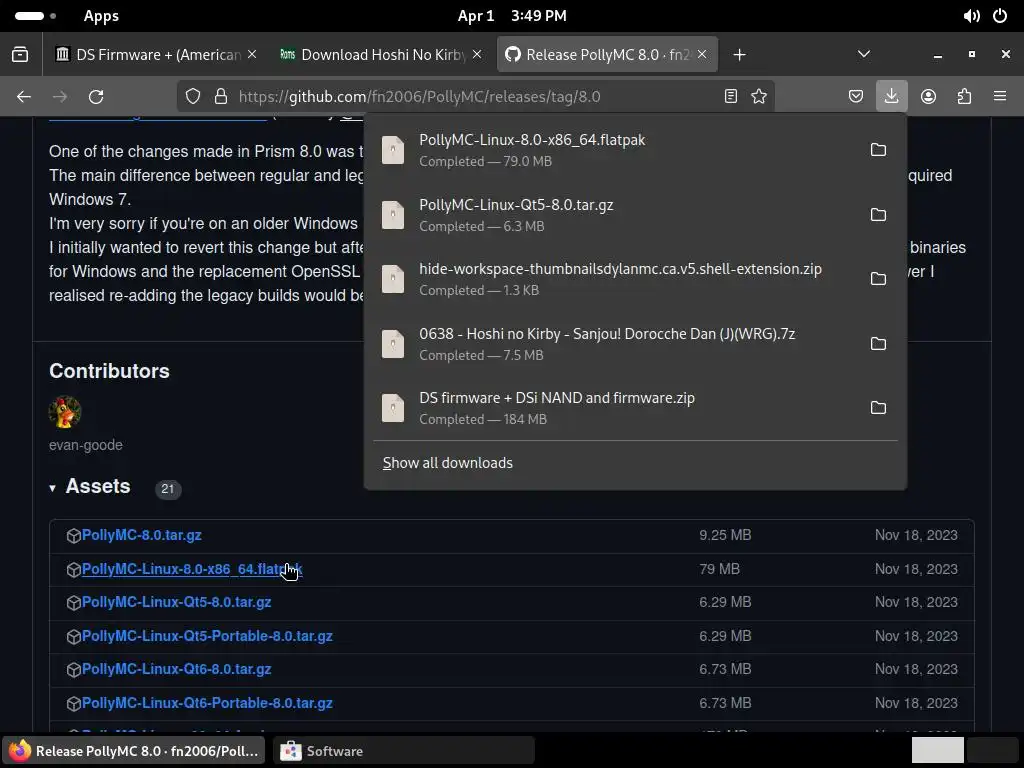The height and width of the screenshot is (768, 1024).
Task: Switch to Firefox window in taskbar
Action: coord(135,751)
